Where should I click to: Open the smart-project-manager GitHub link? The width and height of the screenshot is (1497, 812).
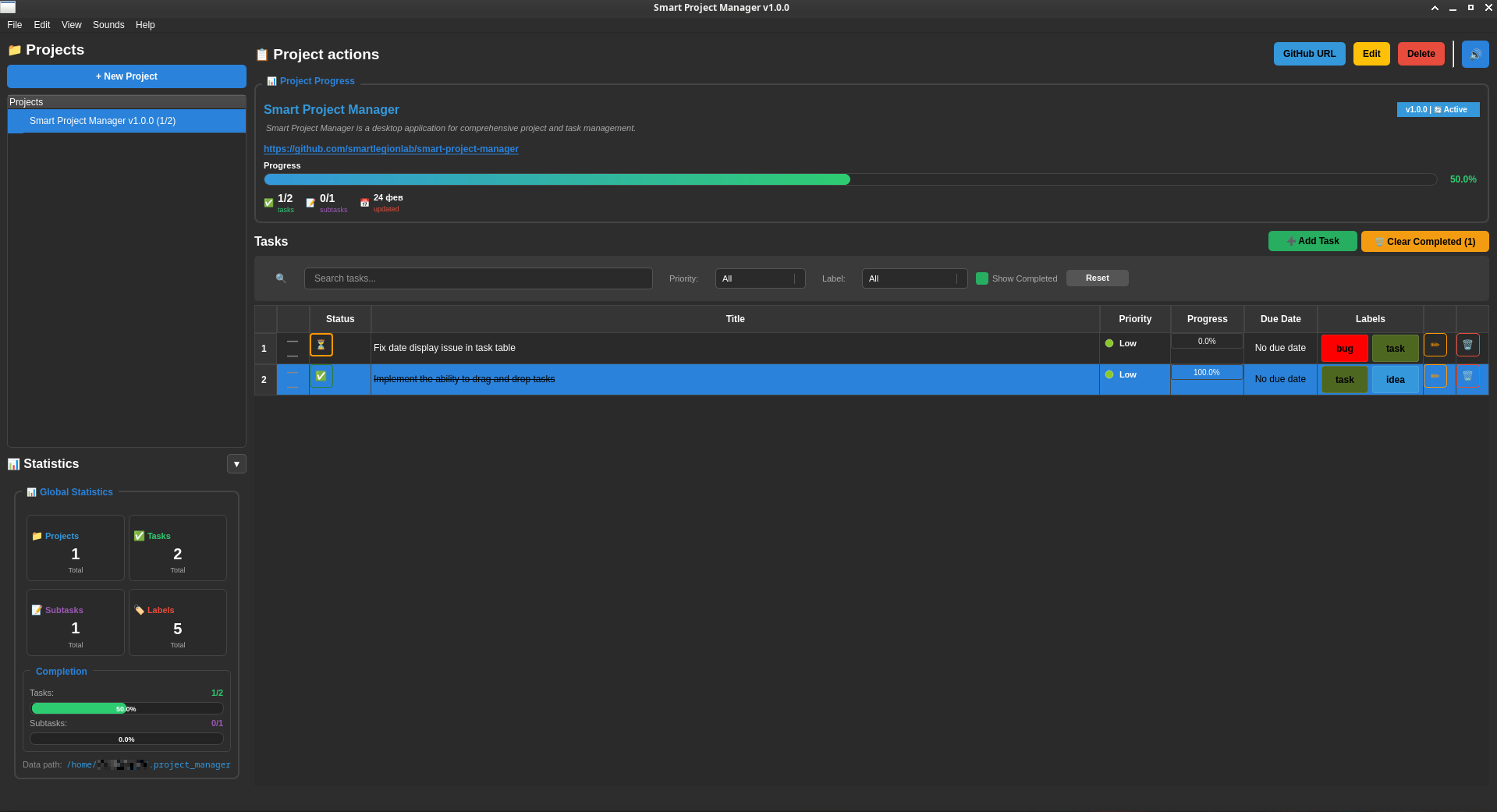tap(391, 149)
